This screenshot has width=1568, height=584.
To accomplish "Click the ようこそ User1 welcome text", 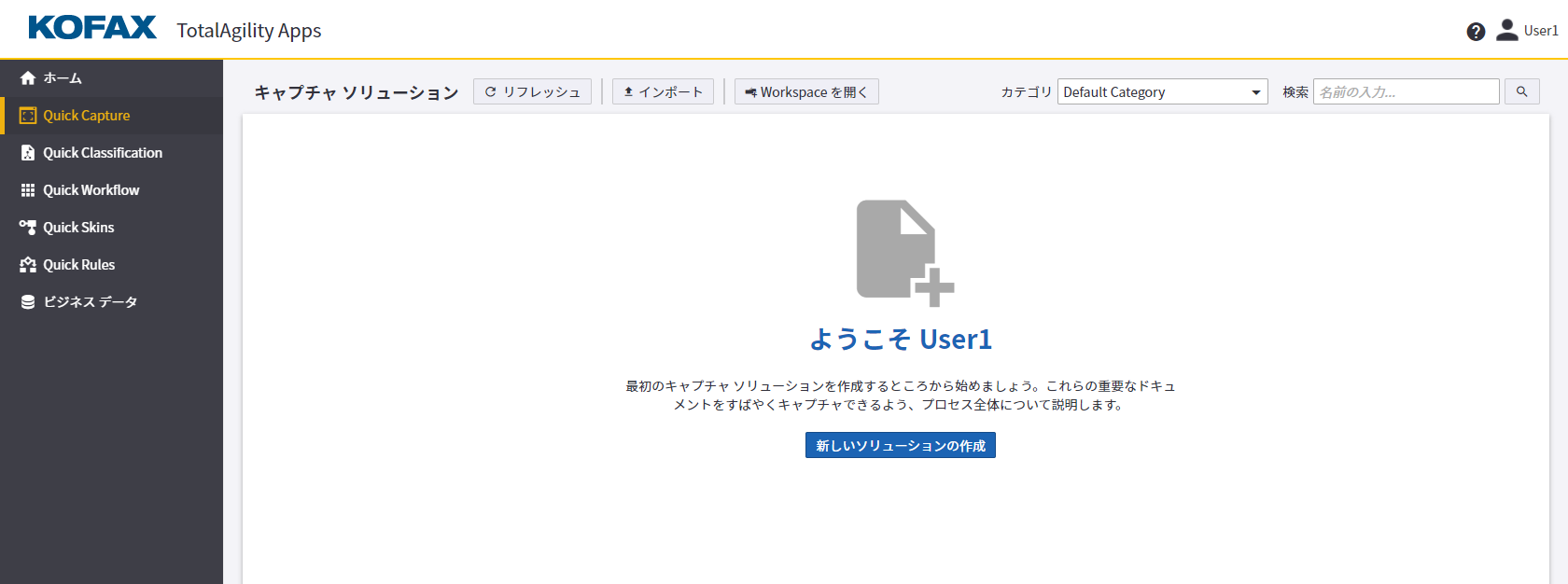I will 901,339.
